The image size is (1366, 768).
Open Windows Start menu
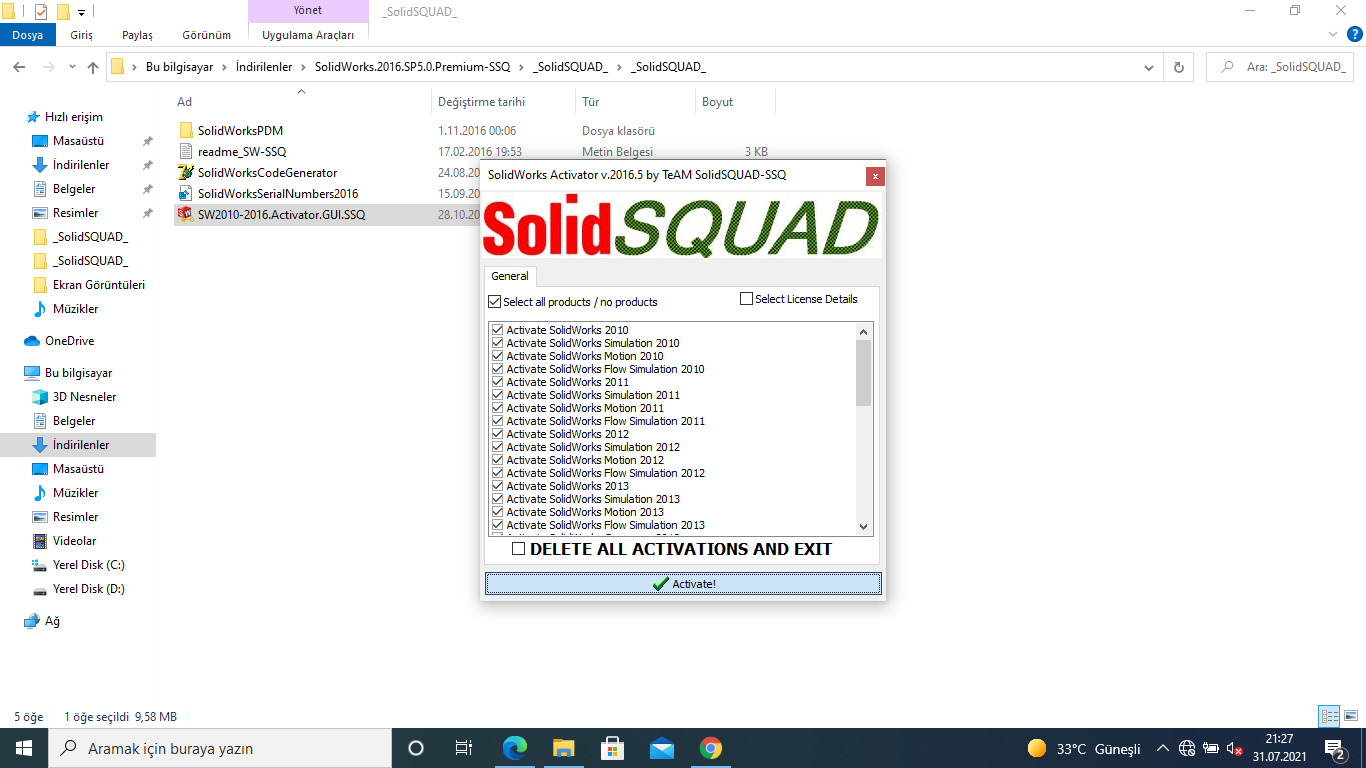click(23, 748)
